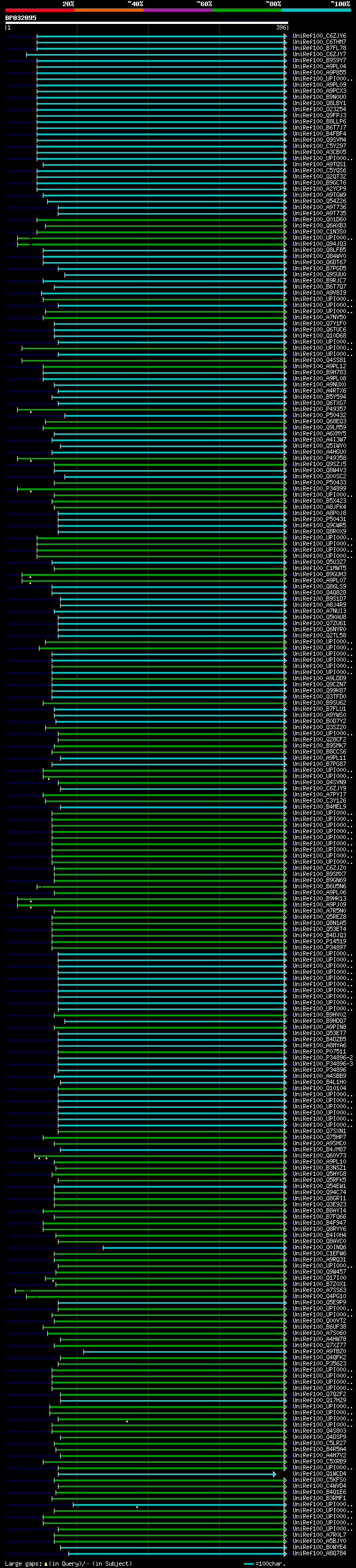Choose the UniRef100_B7Z0X1 hit name
Screen dimensions: 356x1568
pos(319,1284)
